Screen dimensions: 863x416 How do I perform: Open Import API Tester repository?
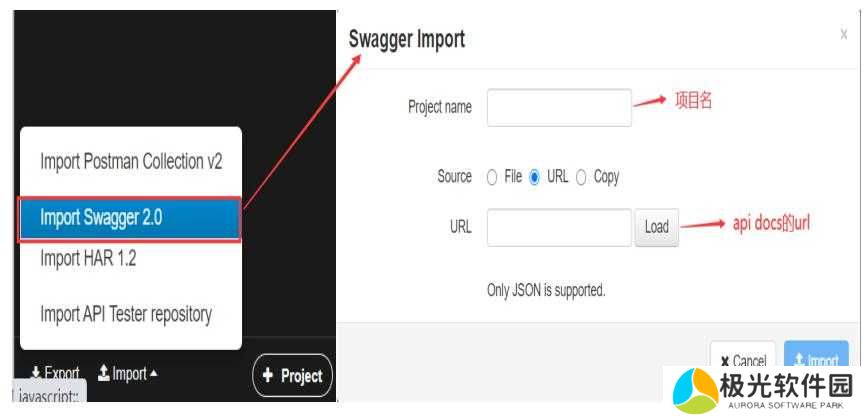[x=126, y=314]
